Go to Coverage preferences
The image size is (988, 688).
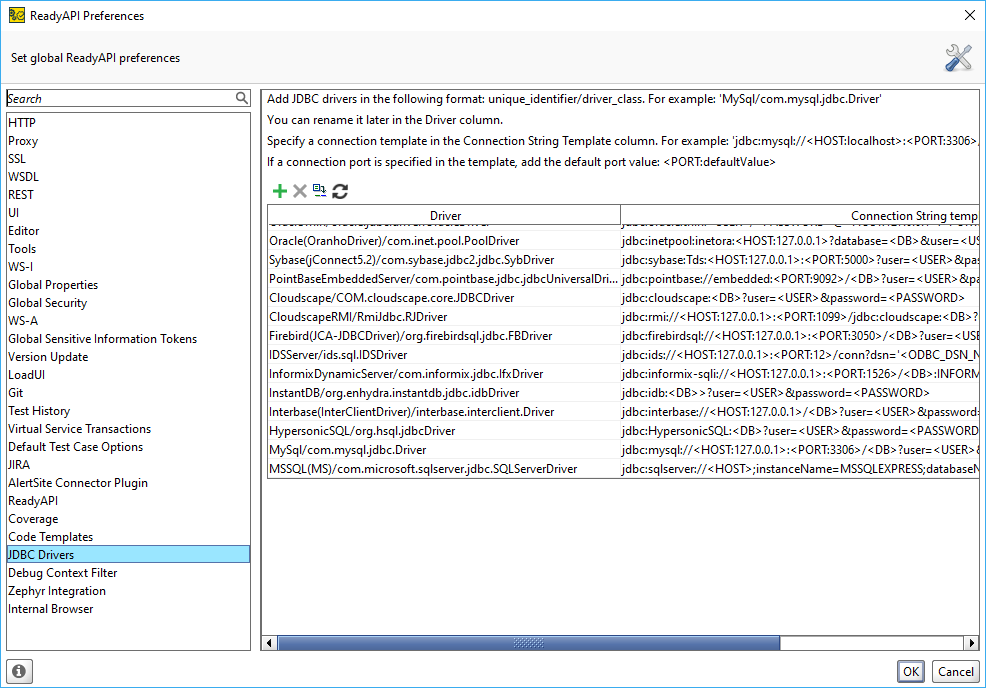tap(129, 519)
